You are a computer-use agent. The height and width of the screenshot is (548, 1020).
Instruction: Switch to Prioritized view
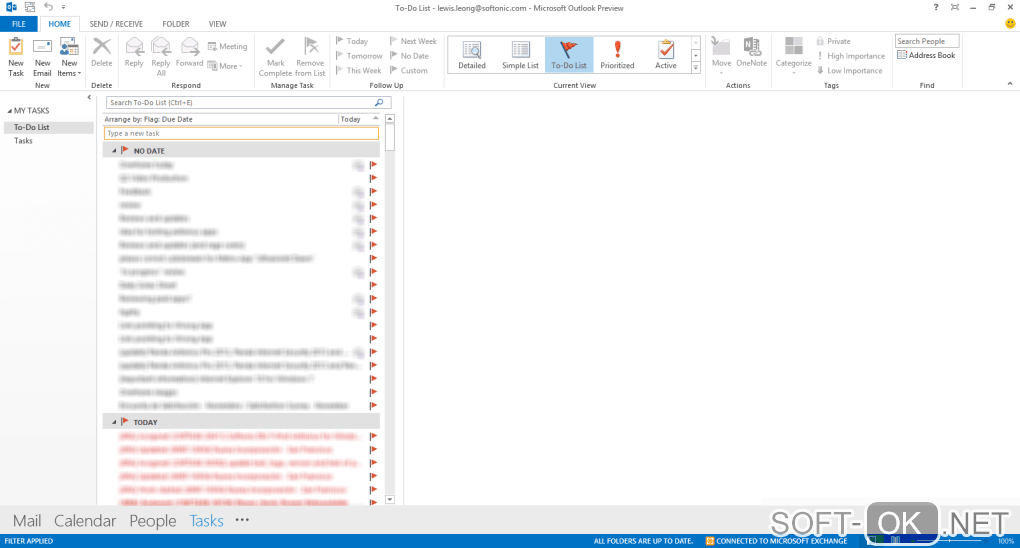coord(617,55)
